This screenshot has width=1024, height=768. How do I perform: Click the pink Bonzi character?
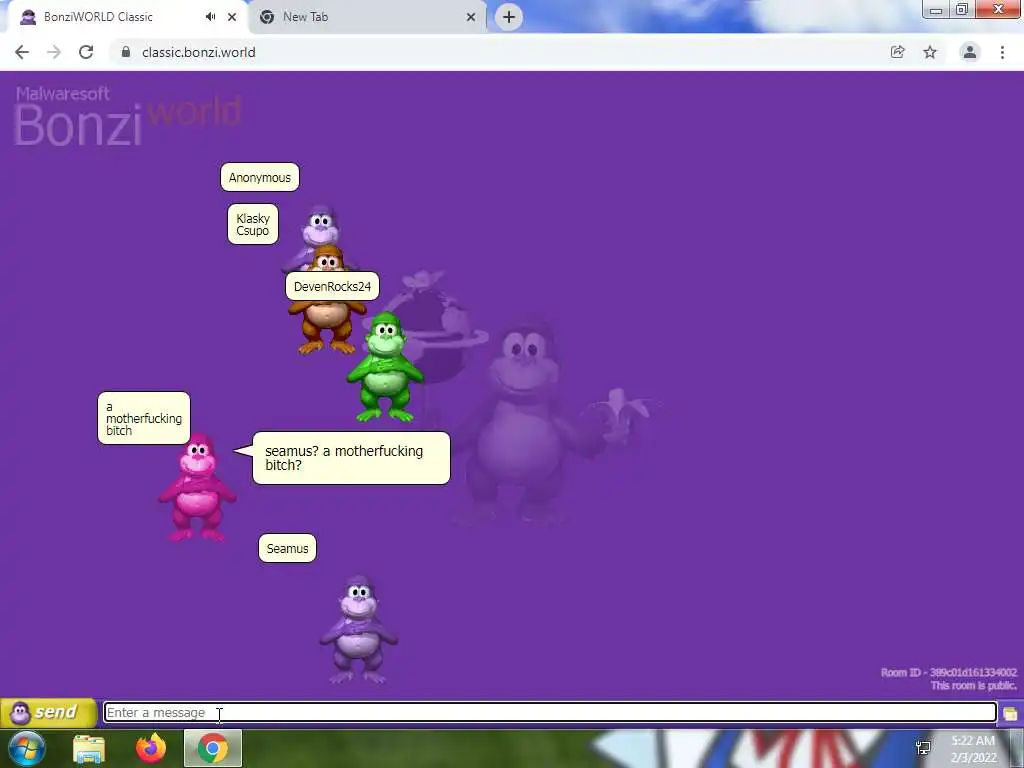pyautogui.click(x=197, y=488)
